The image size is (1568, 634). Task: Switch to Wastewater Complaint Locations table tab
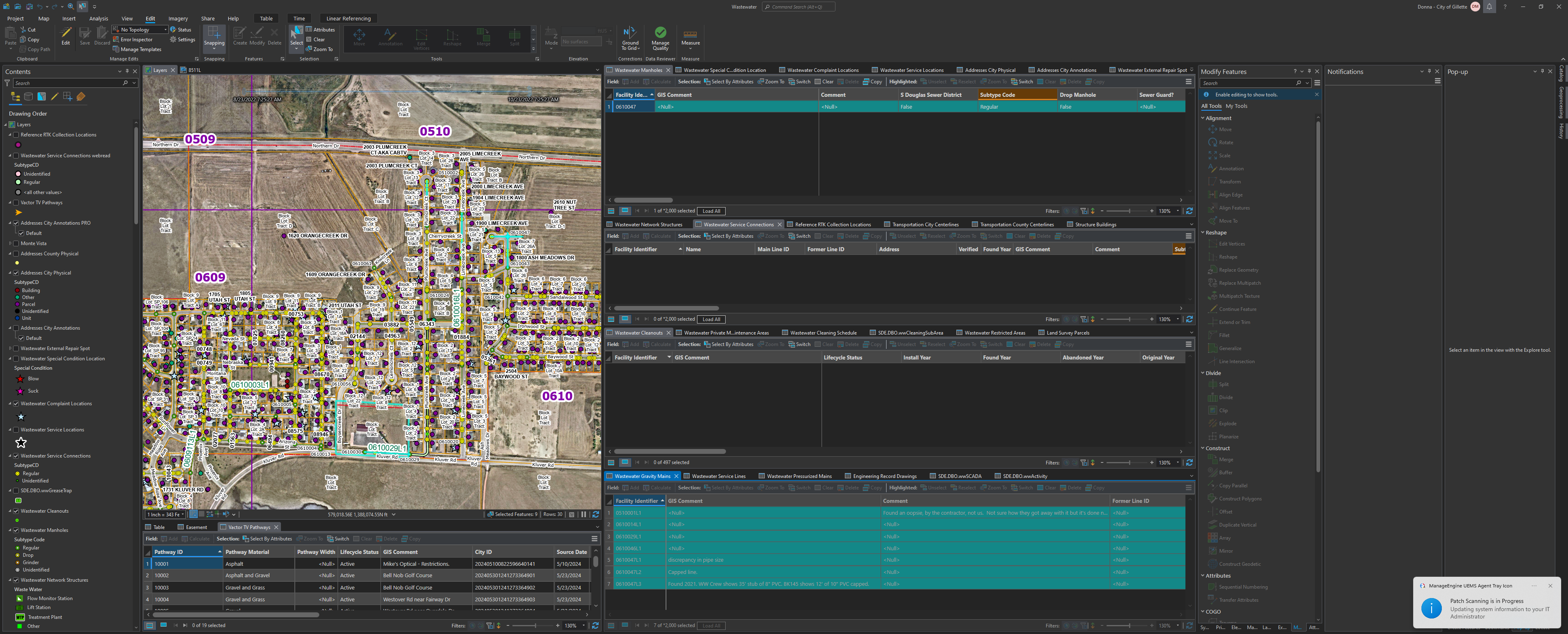tap(819, 70)
